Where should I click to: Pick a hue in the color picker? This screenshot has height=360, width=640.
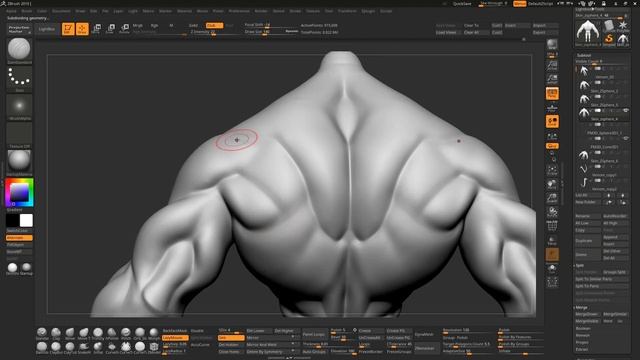(x=19, y=192)
